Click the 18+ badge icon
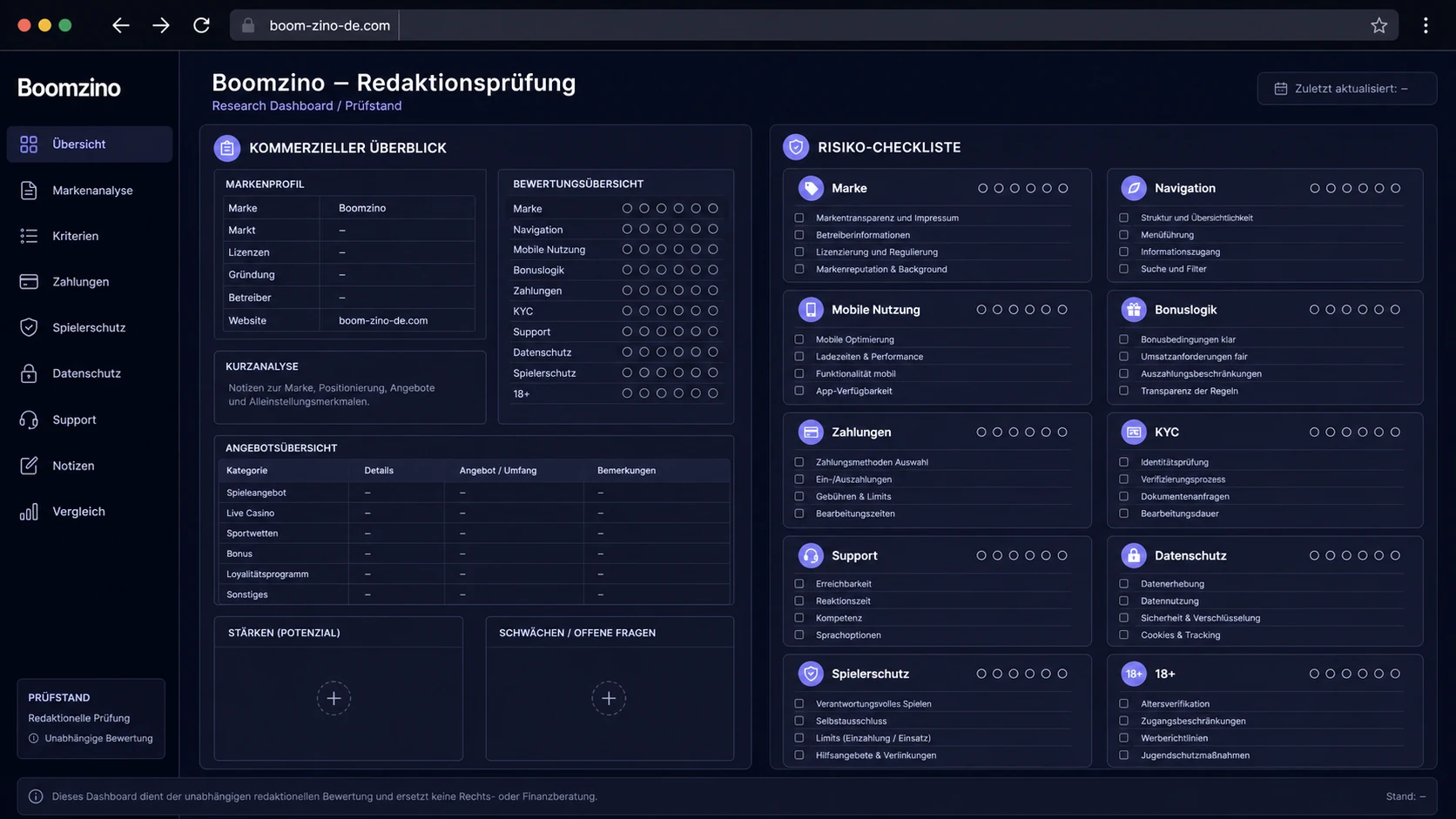This screenshot has width=1456, height=819. click(x=1134, y=674)
